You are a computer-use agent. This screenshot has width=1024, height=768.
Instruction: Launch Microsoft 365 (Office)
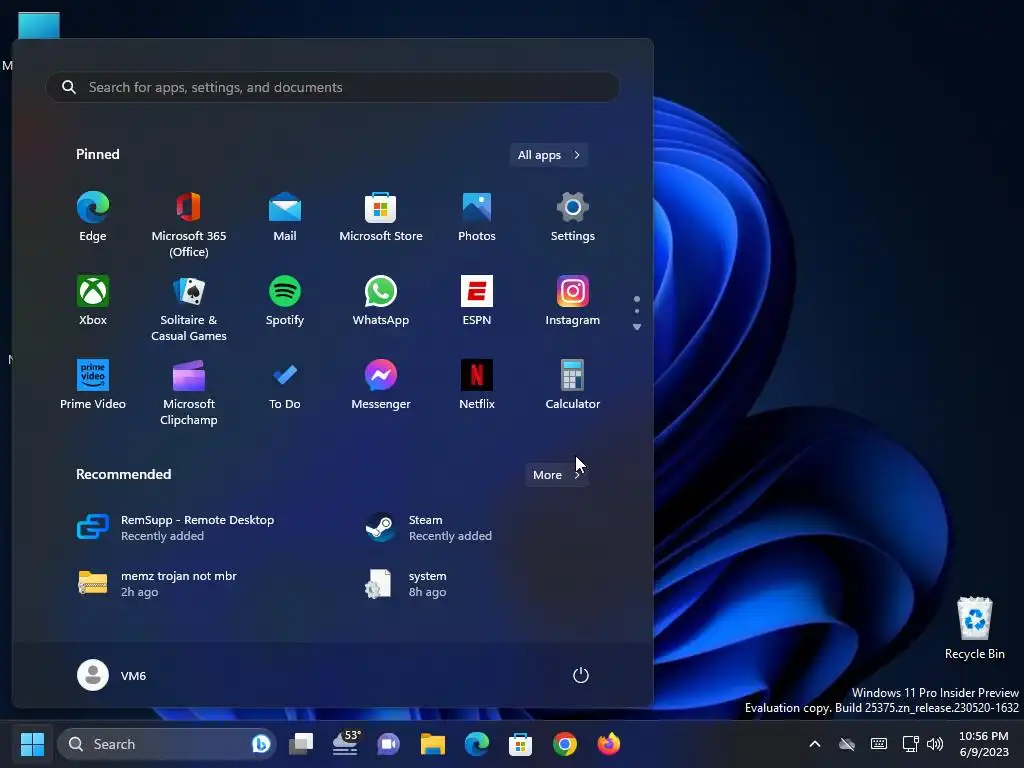pos(189,225)
